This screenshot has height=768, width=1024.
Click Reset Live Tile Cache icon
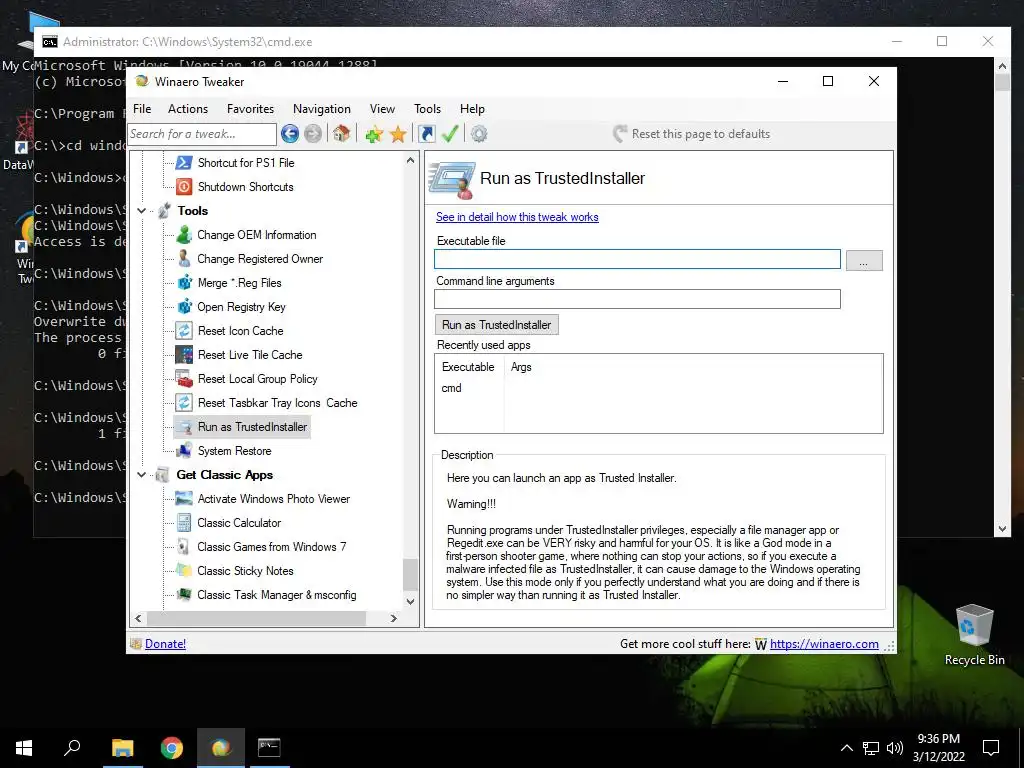point(184,355)
